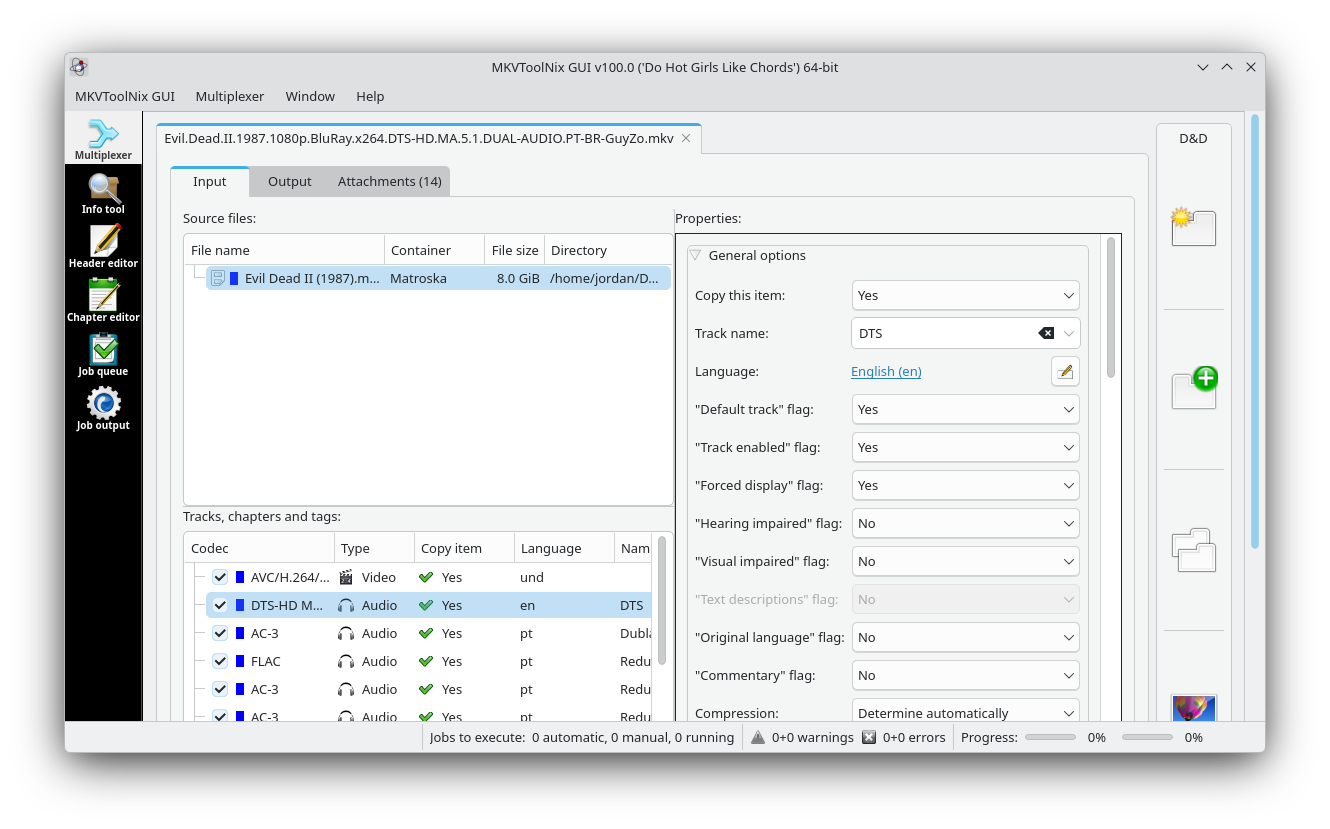Click the headphones icon in DTS-HD row

point(346,605)
